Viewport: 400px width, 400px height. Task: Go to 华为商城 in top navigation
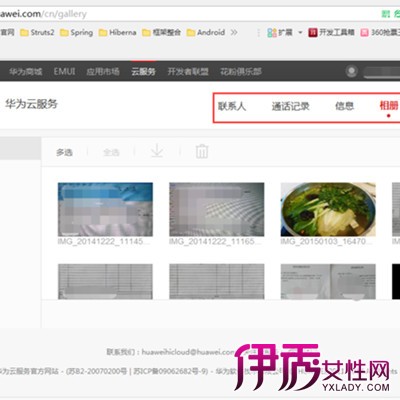point(26,71)
